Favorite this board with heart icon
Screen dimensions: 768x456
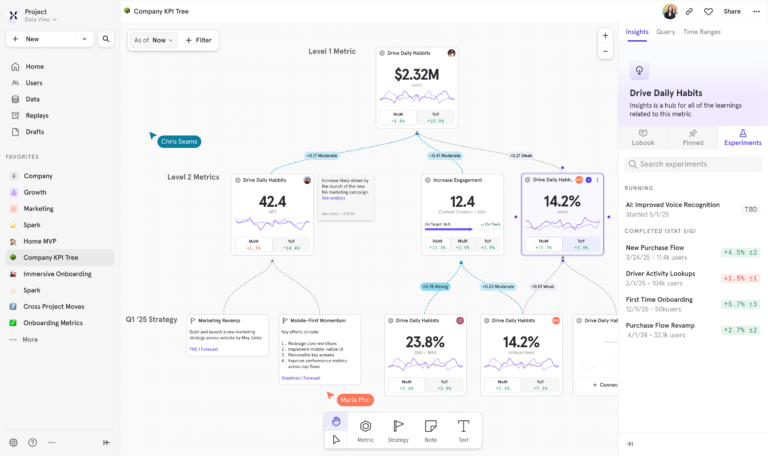pyautogui.click(x=708, y=11)
